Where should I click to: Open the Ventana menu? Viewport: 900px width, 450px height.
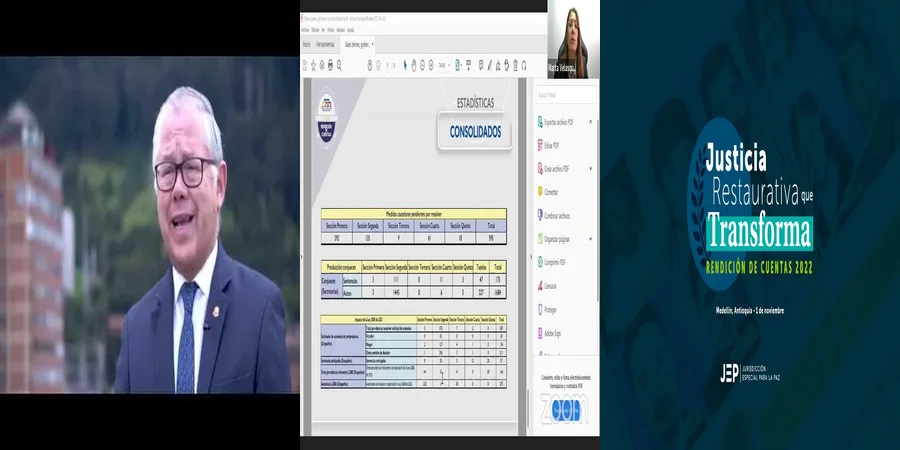(x=341, y=29)
